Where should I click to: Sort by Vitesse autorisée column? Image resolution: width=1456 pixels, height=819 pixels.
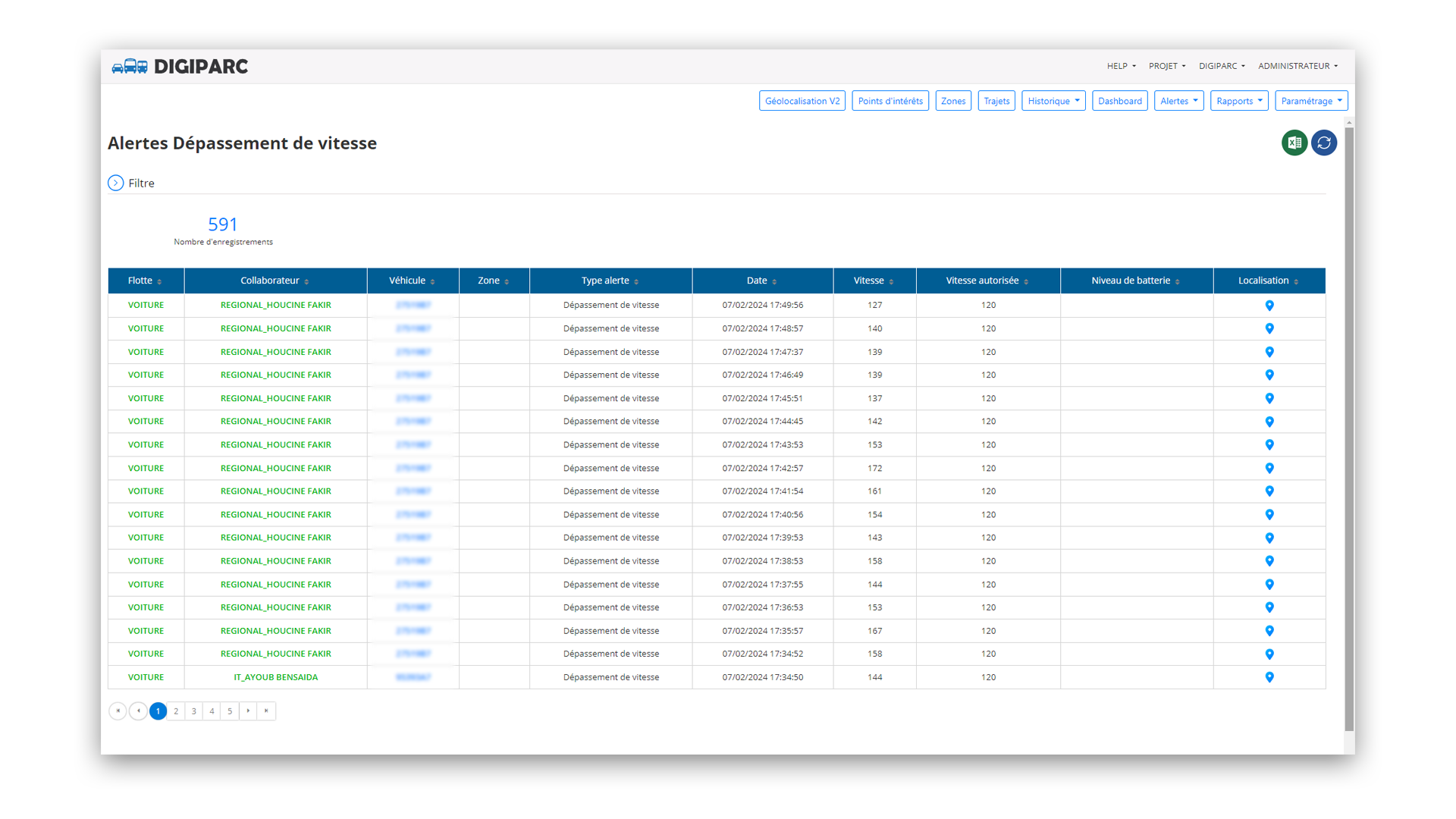pyautogui.click(x=988, y=281)
